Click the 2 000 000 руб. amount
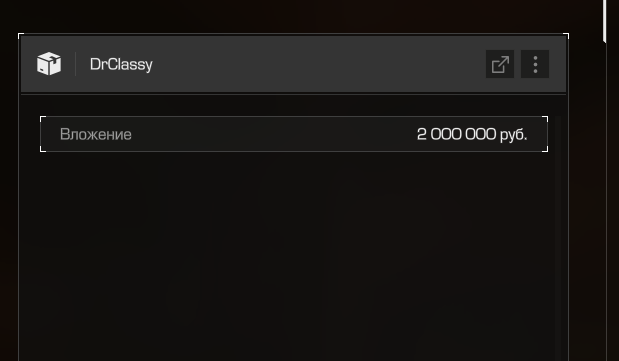Screen dimensions: 619x361 tap(472, 134)
